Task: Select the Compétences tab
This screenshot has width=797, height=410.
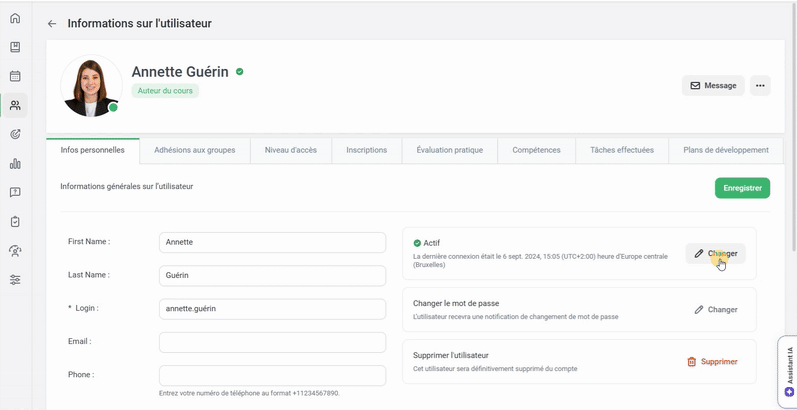Action: coord(536,150)
